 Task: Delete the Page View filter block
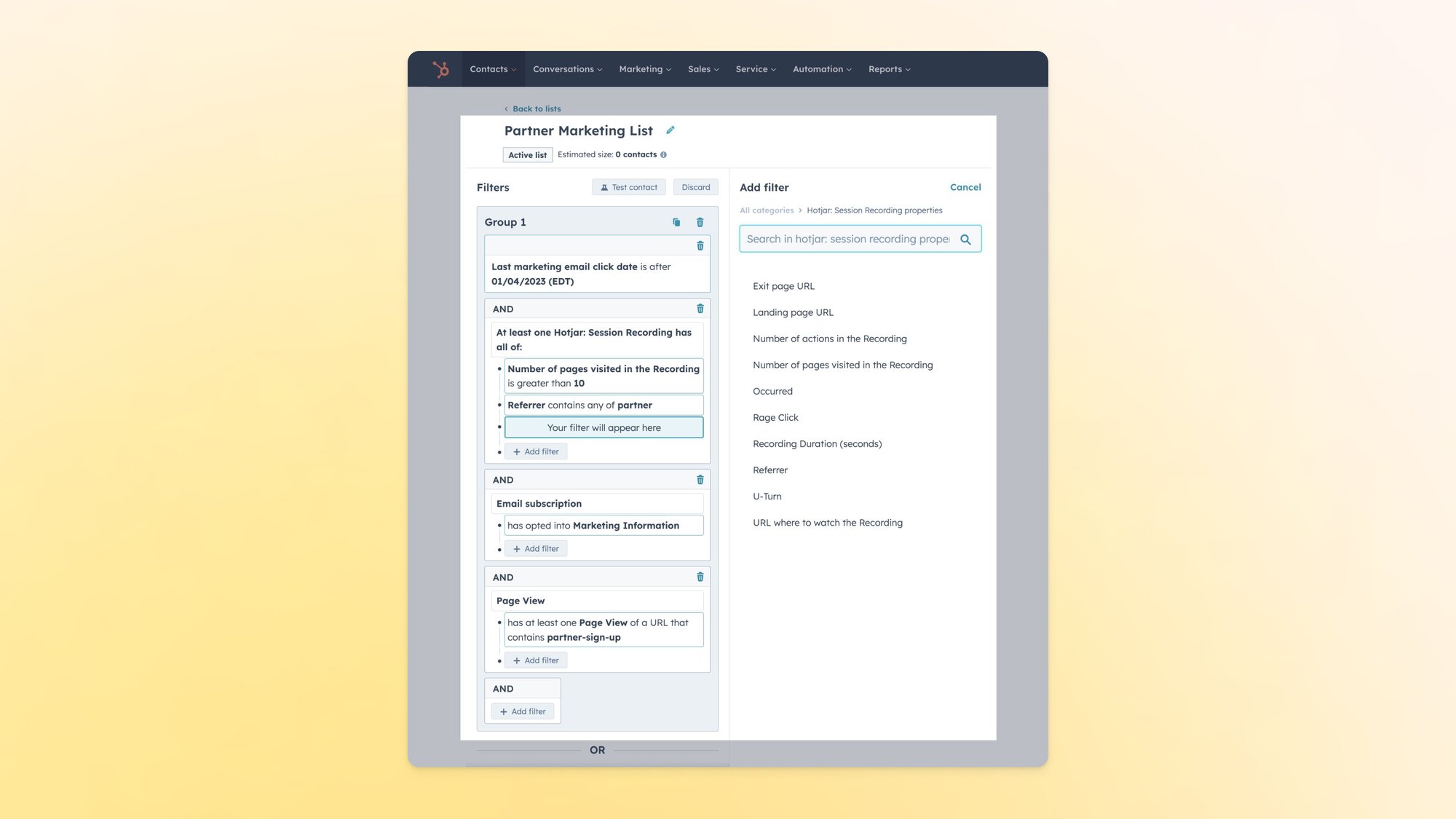coord(700,577)
